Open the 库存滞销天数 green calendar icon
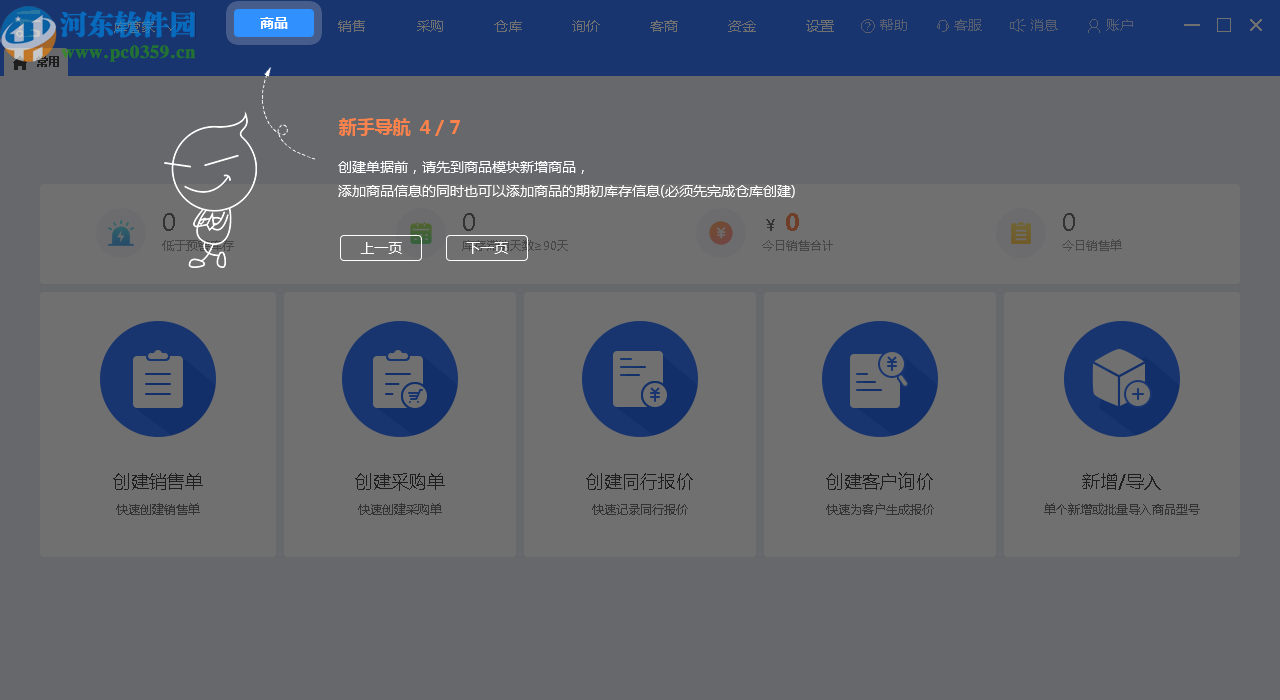Viewport: 1280px width, 700px height. [420, 234]
